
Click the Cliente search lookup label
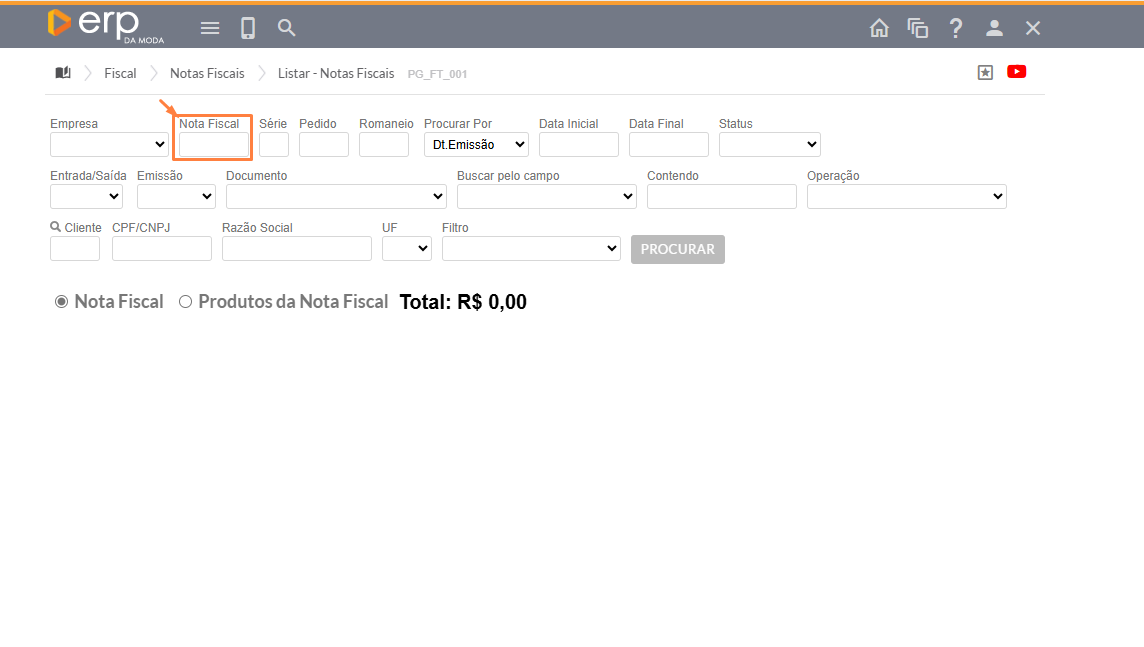coord(76,228)
